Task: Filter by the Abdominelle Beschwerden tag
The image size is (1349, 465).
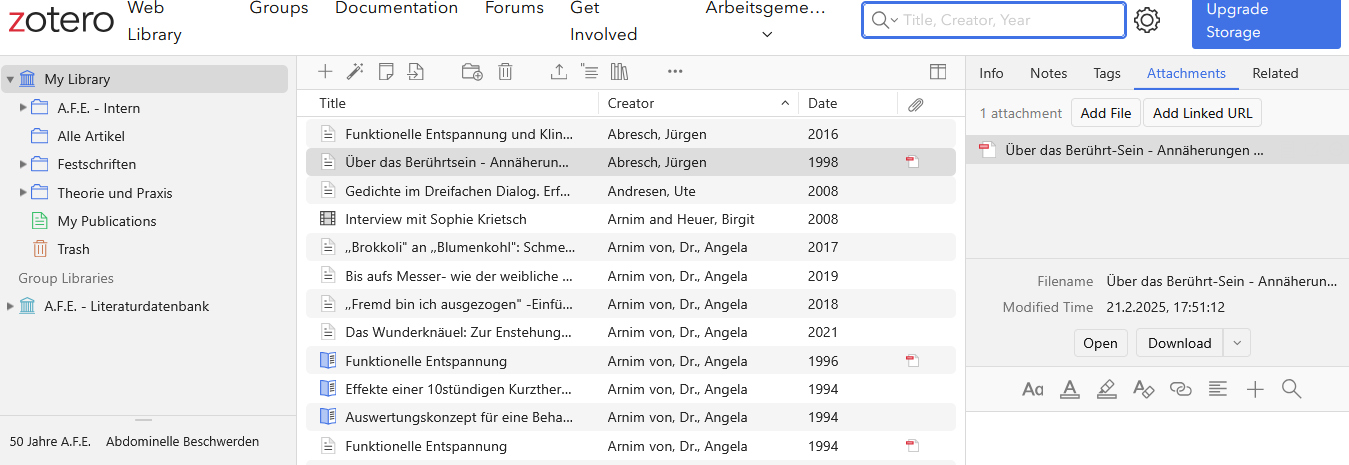Action: [x=182, y=441]
